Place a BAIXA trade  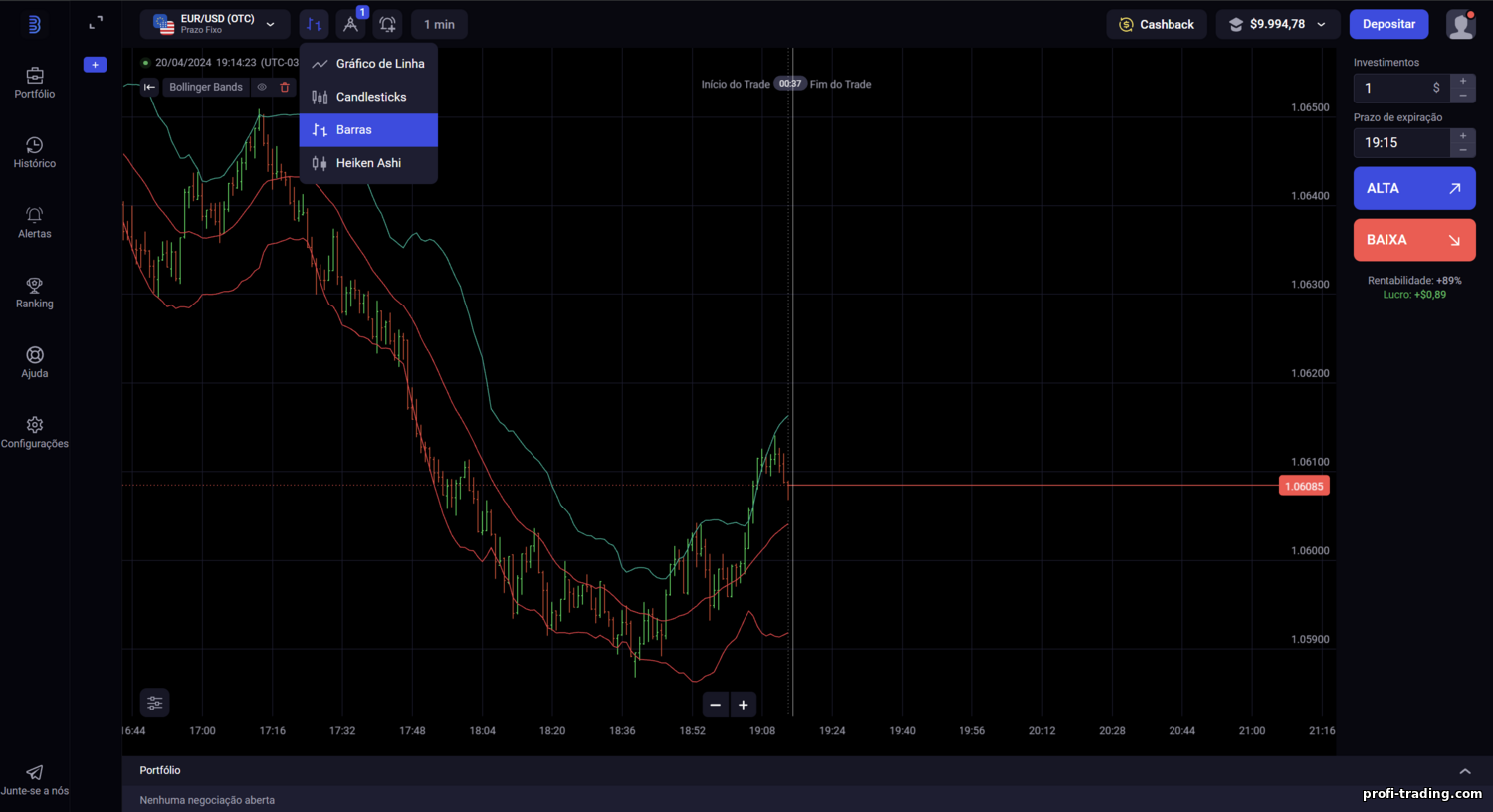1414,240
